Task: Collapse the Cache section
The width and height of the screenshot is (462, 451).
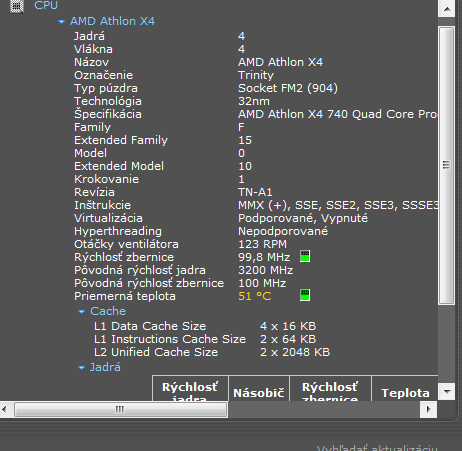Action: point(81,312)
